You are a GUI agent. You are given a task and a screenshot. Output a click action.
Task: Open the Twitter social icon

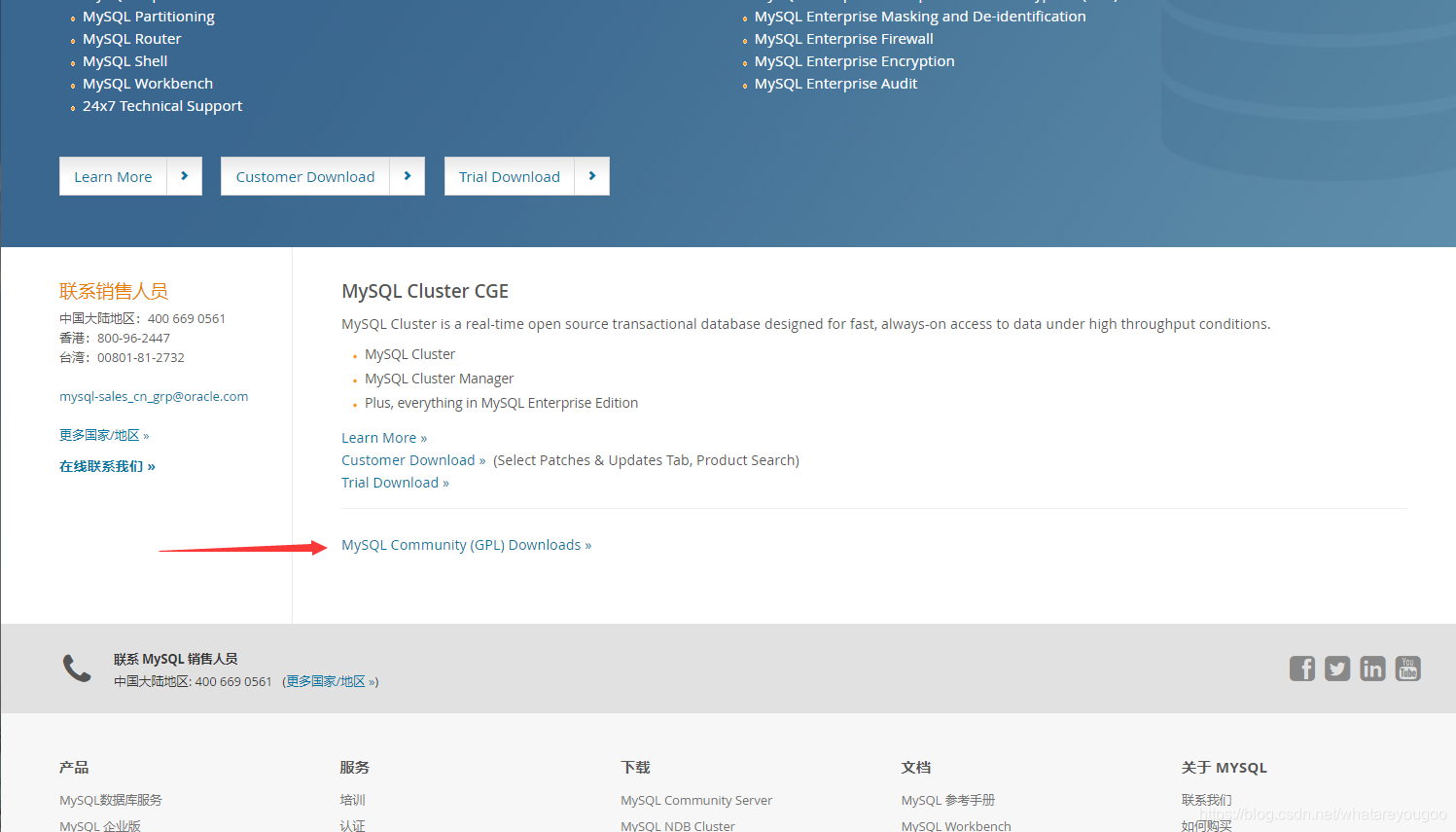(x=1337, y=669)
